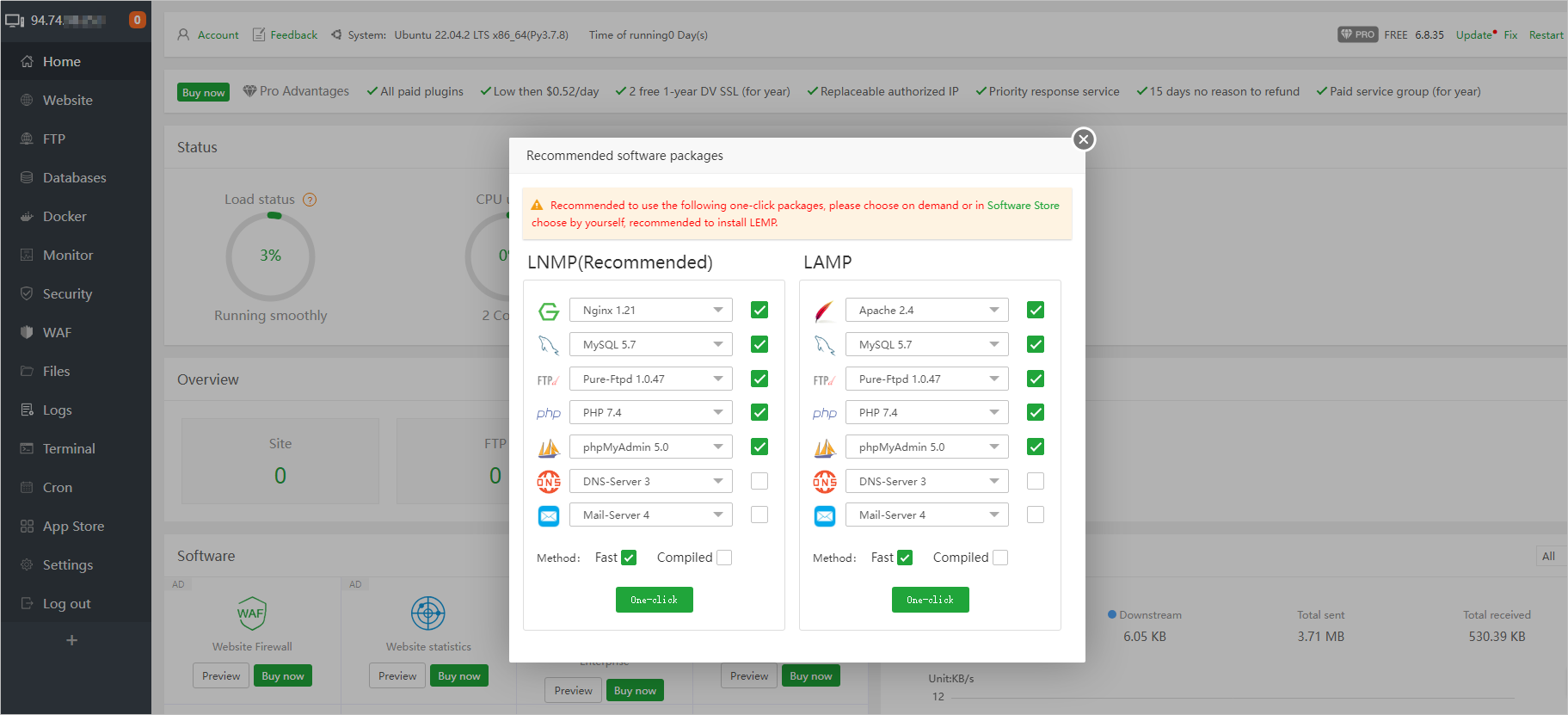Open the LNMP MySQL 5.7 dropdown

pos(651,344)
